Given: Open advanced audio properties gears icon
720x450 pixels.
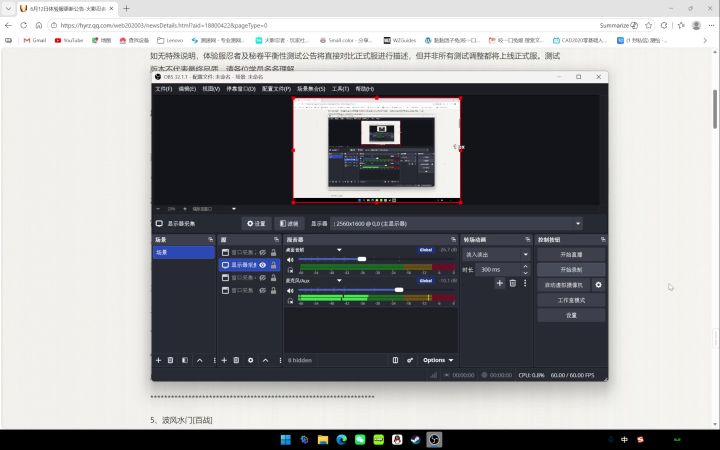Looking at the screenshot, I should (410, 360).
